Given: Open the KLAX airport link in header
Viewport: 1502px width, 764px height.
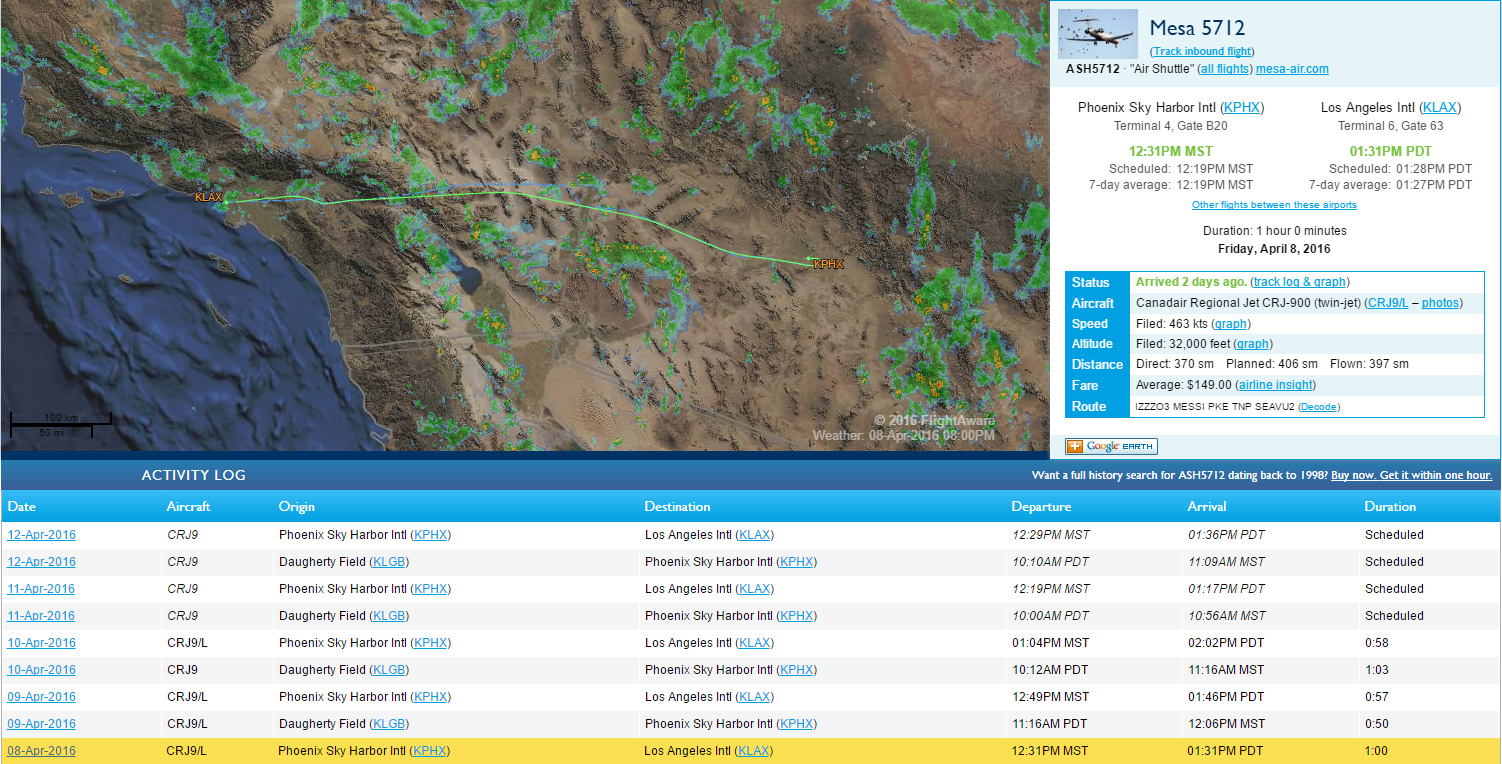Looking at the screenshot, I should point(1440,108).
